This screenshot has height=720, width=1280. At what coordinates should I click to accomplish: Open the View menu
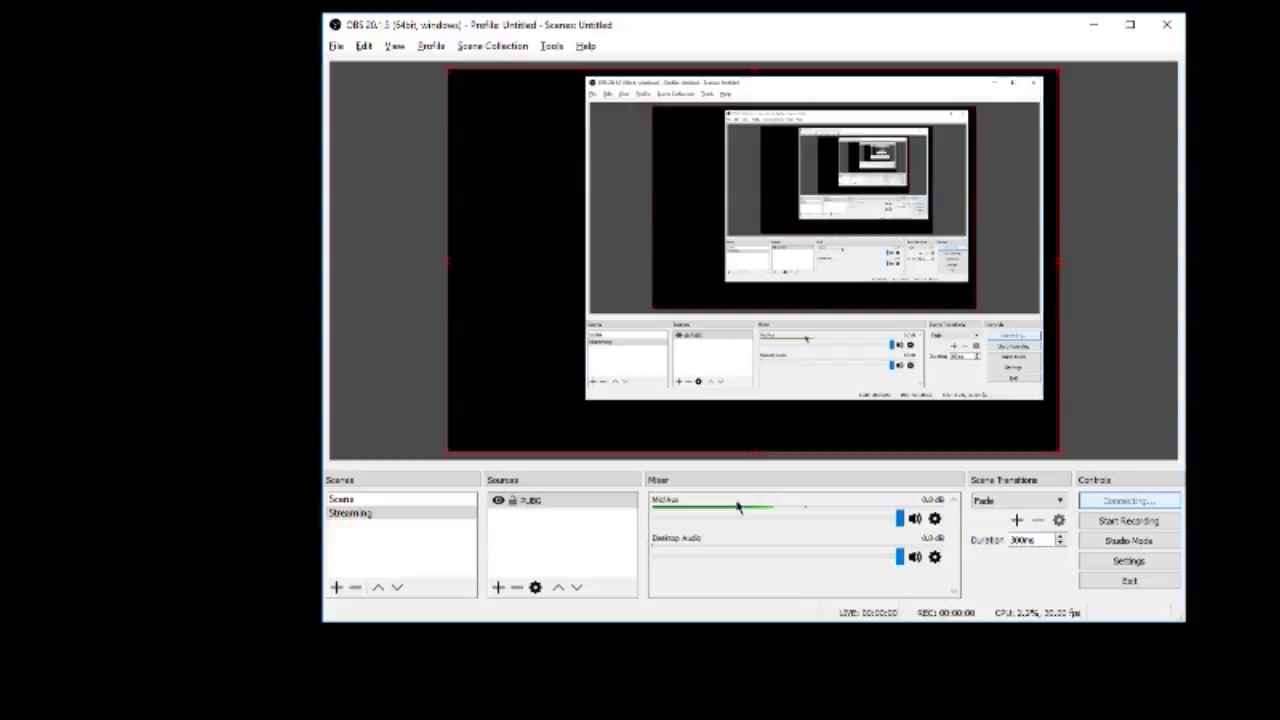click(x=395, y=46)
